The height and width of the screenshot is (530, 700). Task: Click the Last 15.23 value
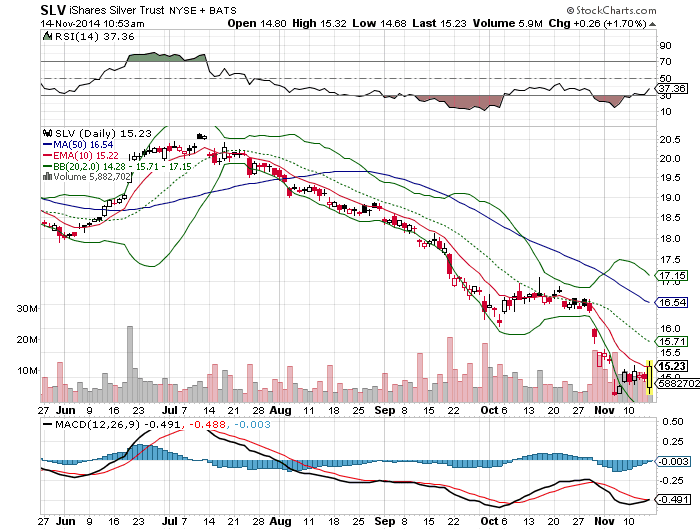439,23
